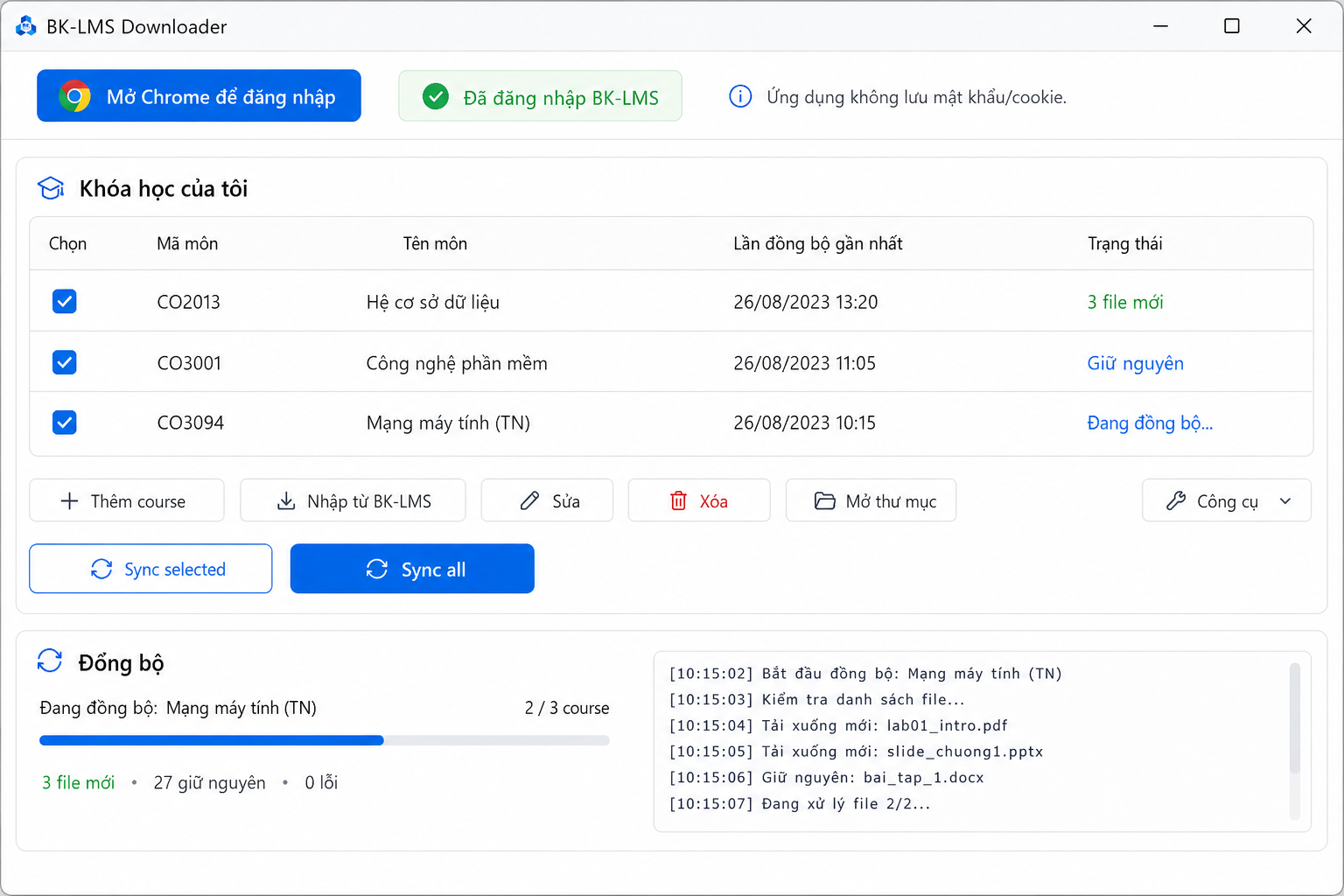Viewport: 1344px width, 896px height.
Task: Start Sync all button
Action: pos(412,569)
